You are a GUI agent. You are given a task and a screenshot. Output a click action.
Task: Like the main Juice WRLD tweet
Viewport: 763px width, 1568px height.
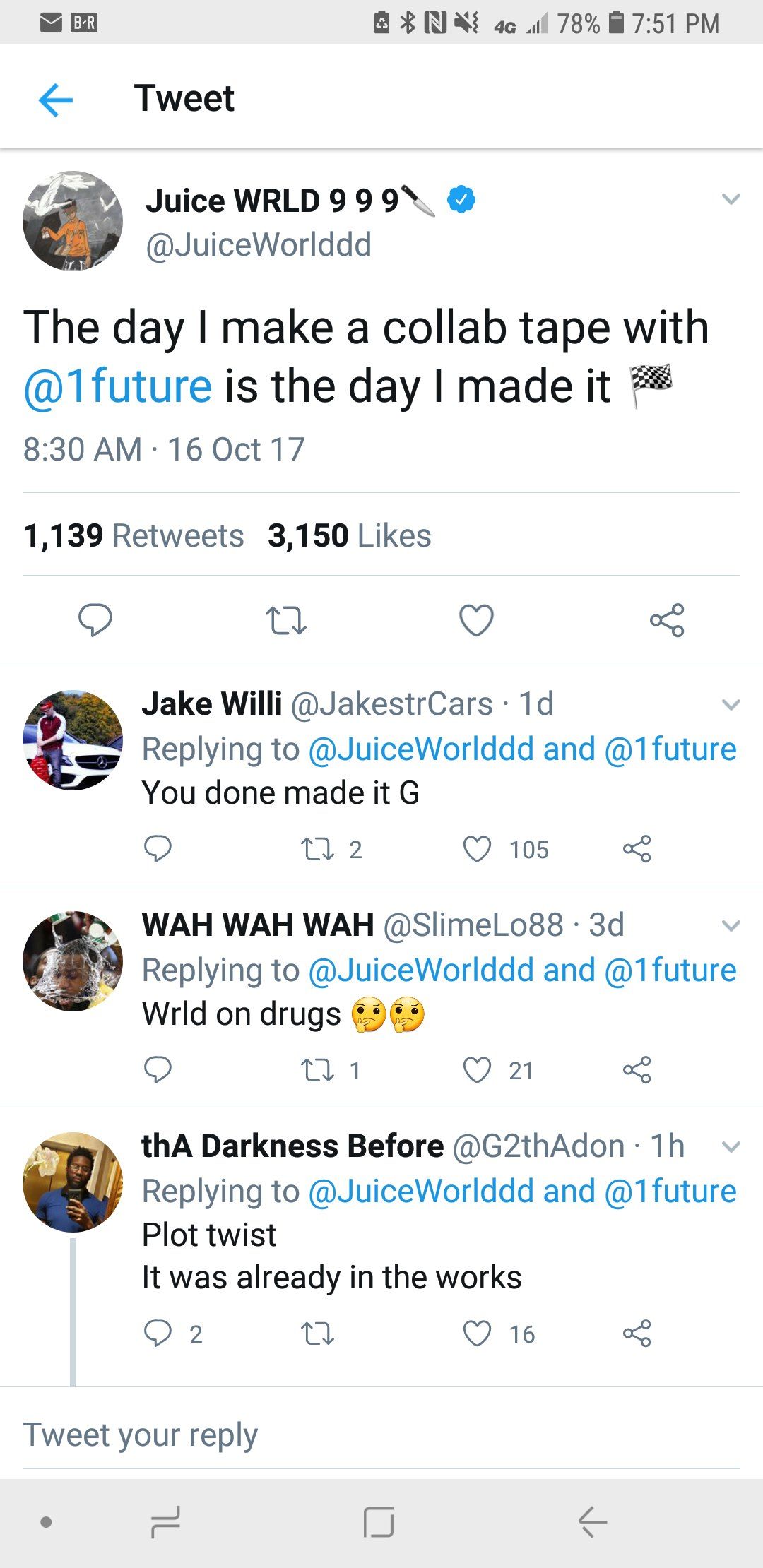476,622
